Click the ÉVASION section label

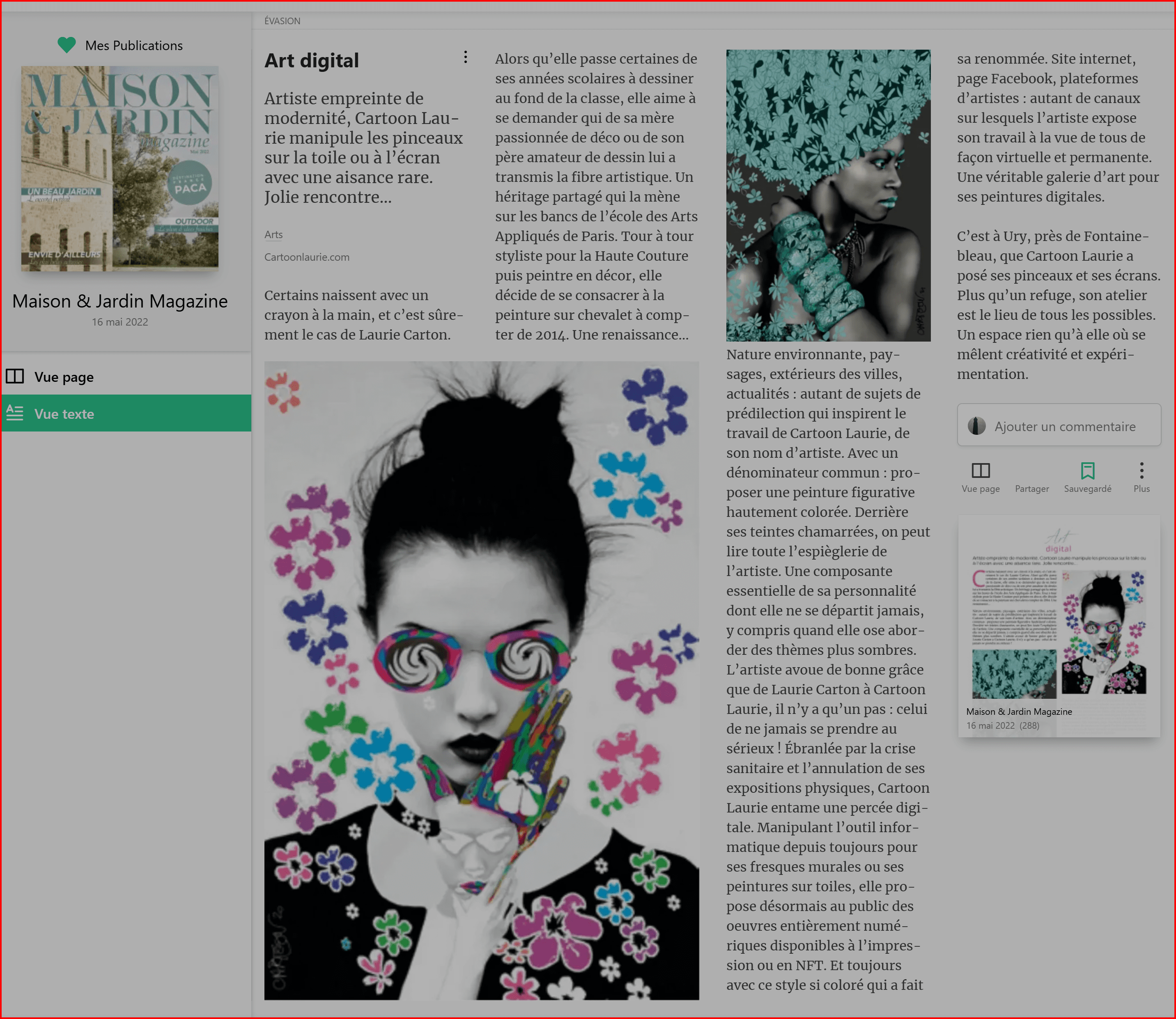pos(282,21)
